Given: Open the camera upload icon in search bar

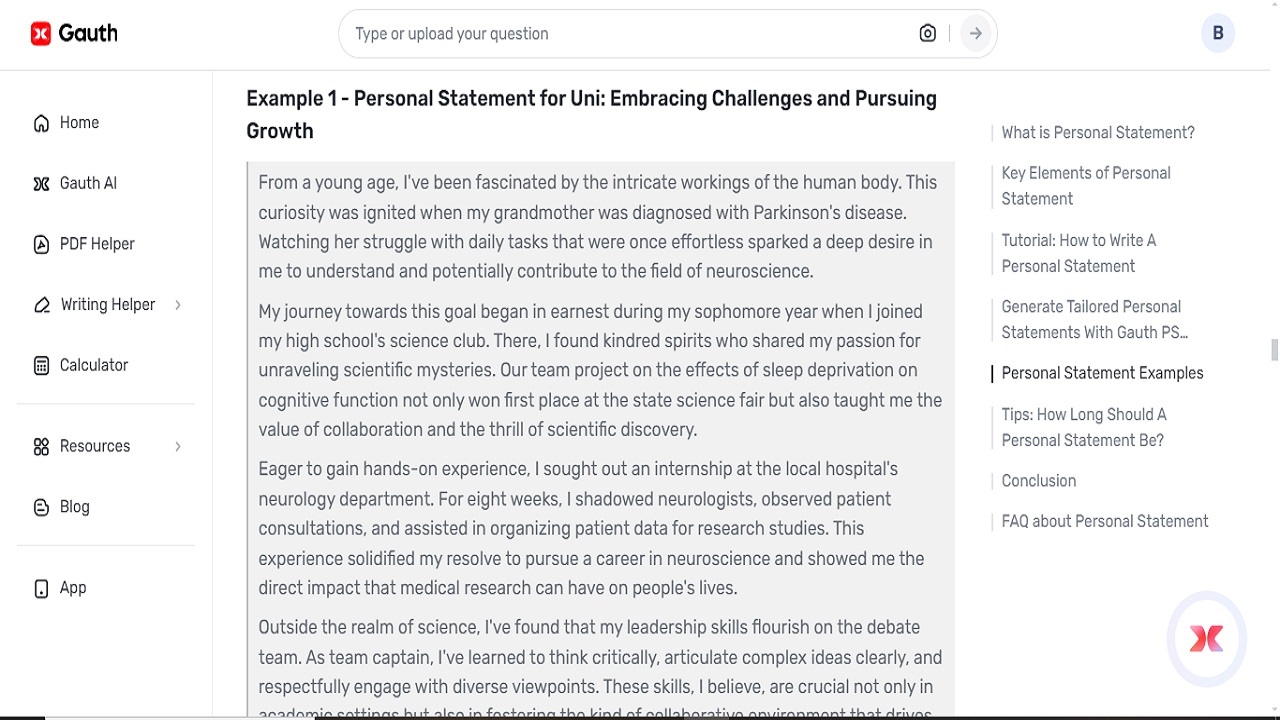Looking at the screenshot, I should 927,32.
